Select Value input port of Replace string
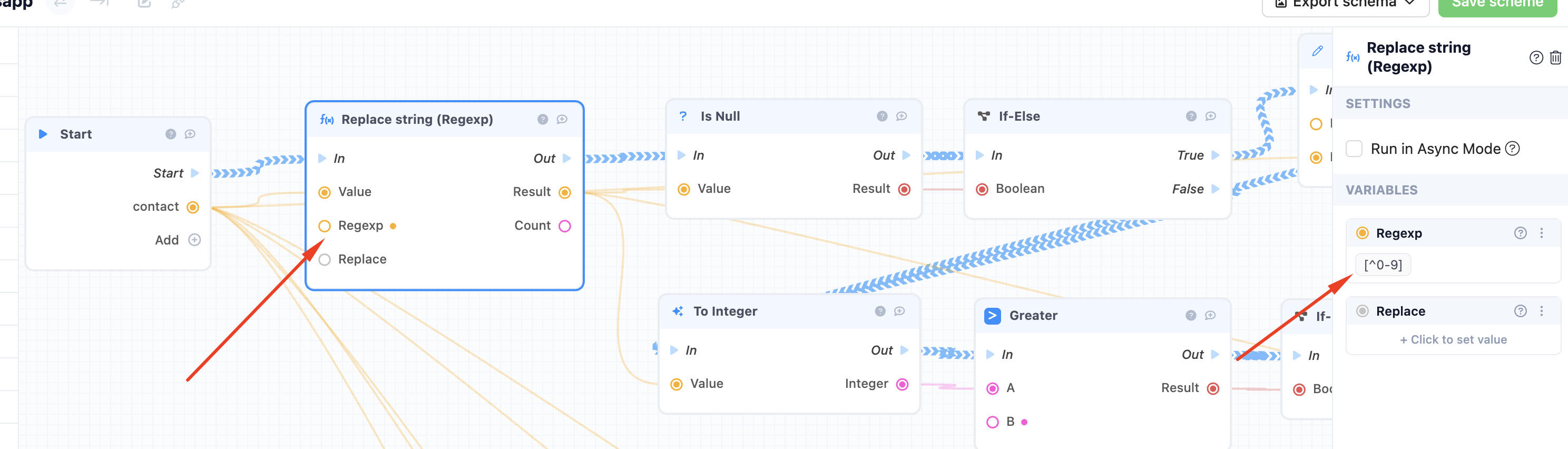The width and height of the screenshot is (1568, 449). (x=325, y=192)
